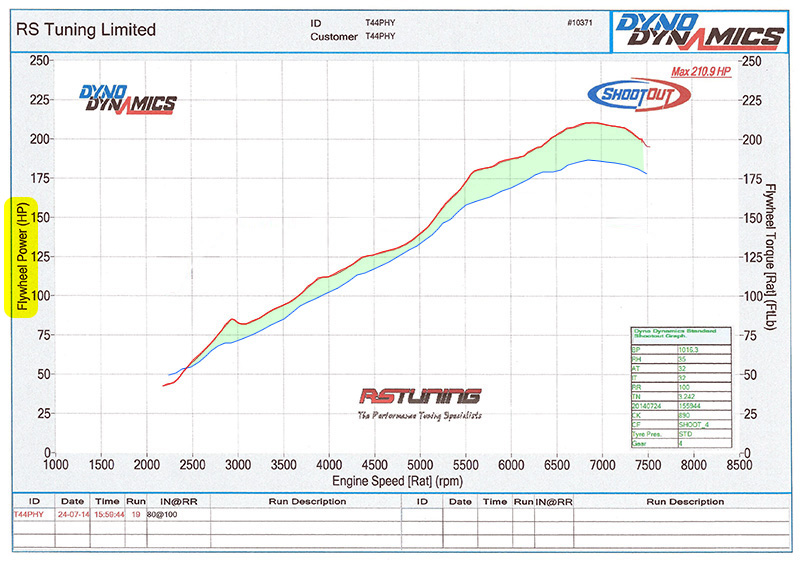Click 225 on the Flywheel Torque axis

[x=752, y=100]
